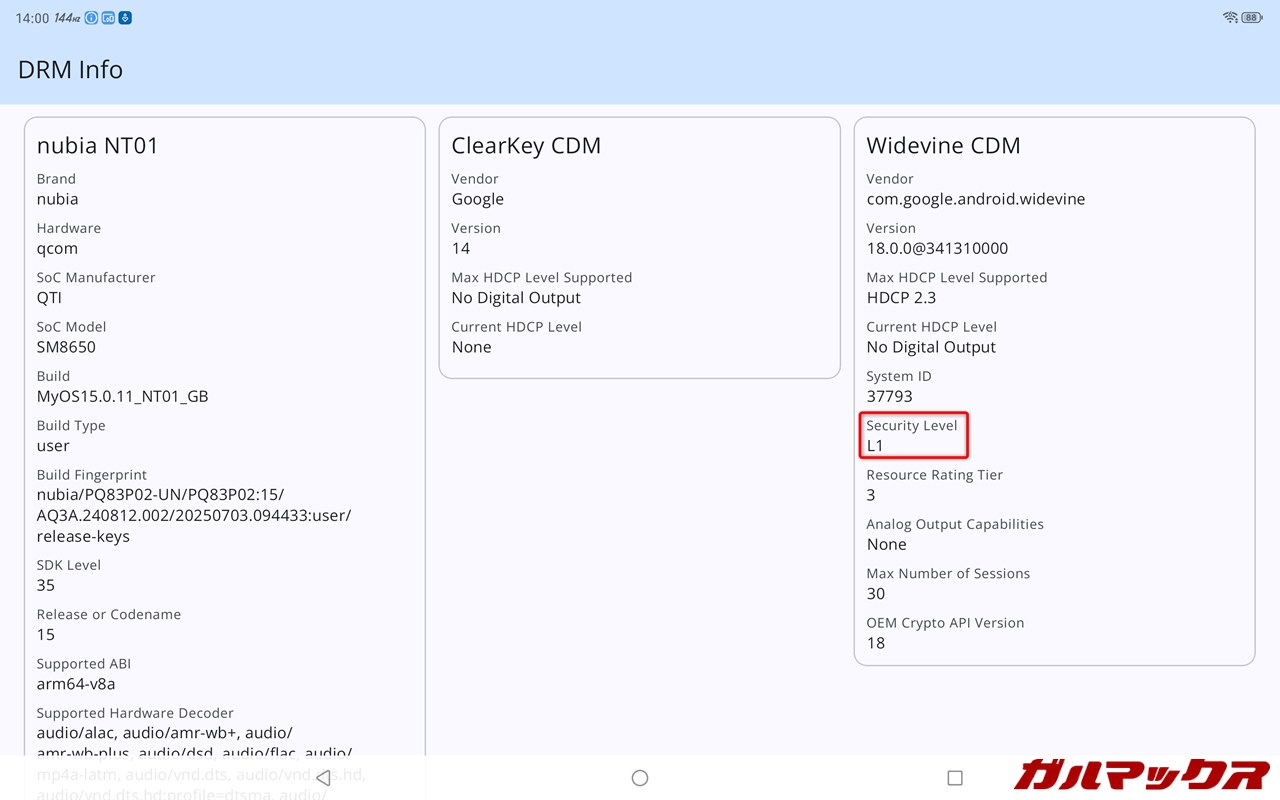Tap the SoC Manufacturer value QTI
This screenshot has width=1280, height=800.
coord(49,298)
